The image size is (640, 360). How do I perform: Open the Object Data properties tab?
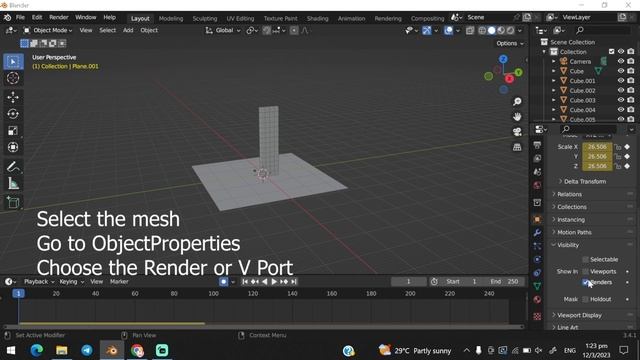tap(537, 286)
